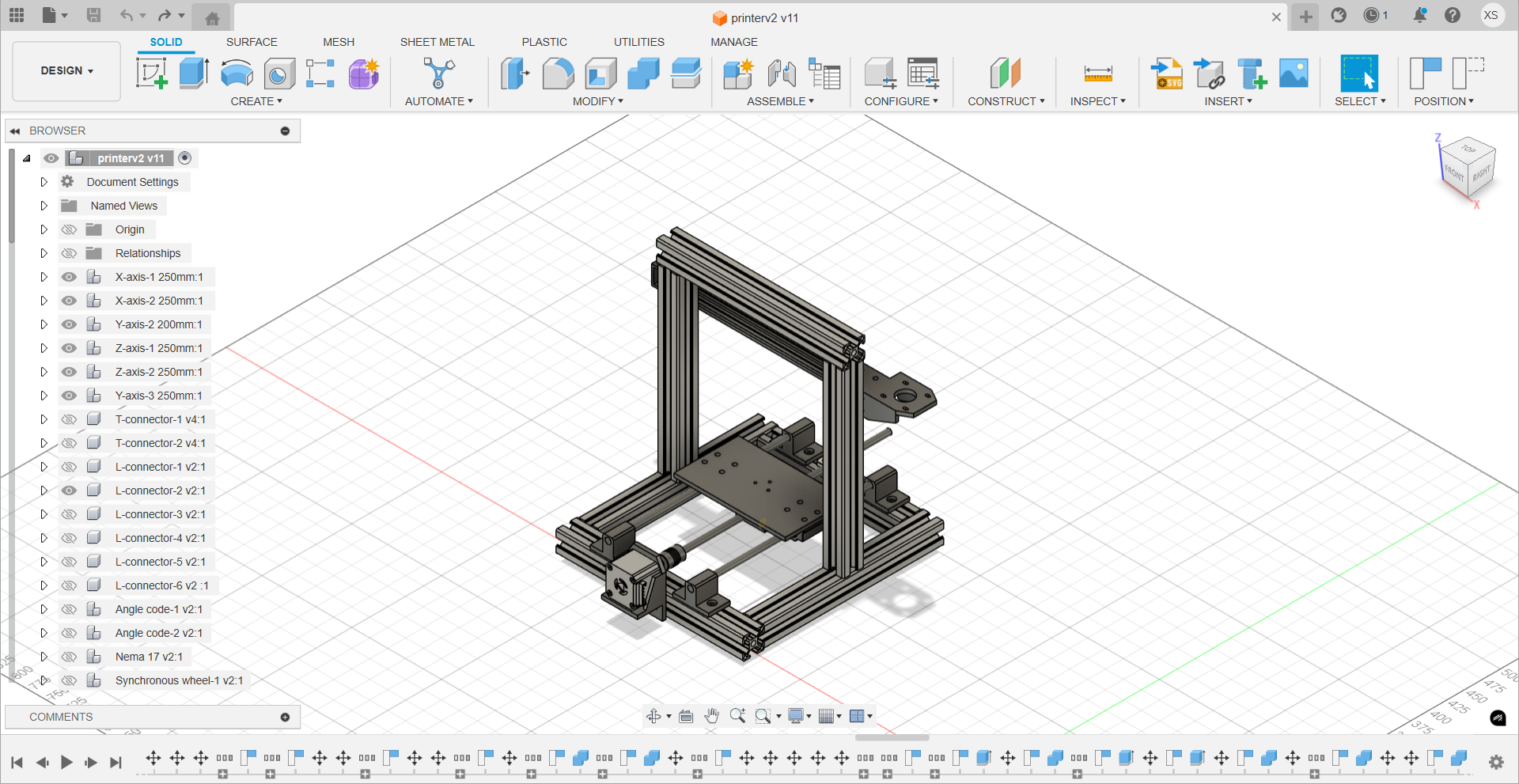Show the Nema 17 v2:1 component
The width and height of the screenshot is (1519, 784).
[70, 657]
